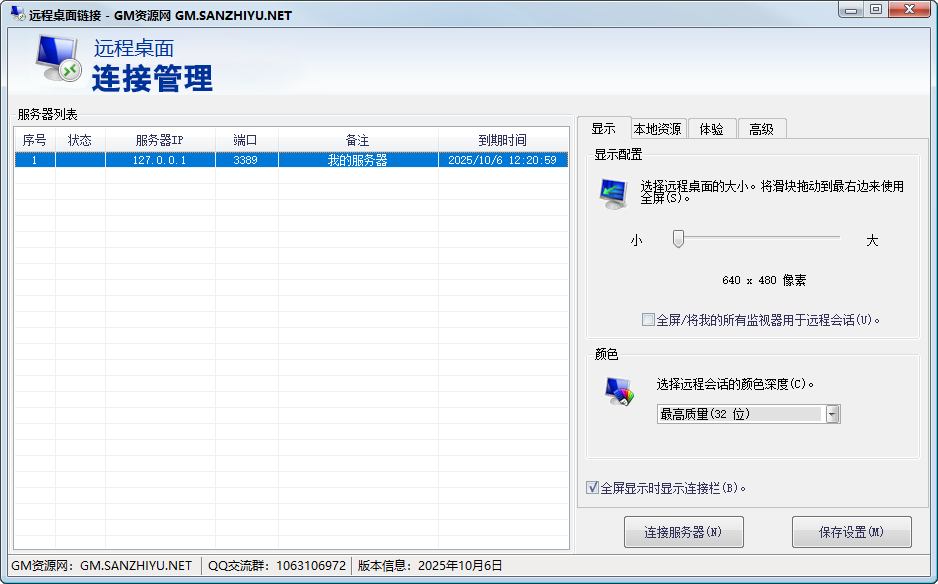Viewport: 938px width, 584px height.
Task: Go to the 高级 tab
Action: (761, 129)
